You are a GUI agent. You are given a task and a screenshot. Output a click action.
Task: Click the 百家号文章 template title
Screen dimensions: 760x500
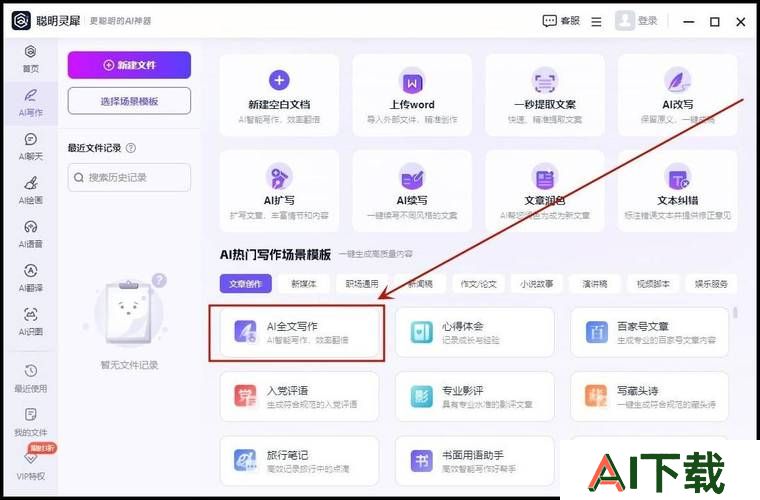click(643, 327)
